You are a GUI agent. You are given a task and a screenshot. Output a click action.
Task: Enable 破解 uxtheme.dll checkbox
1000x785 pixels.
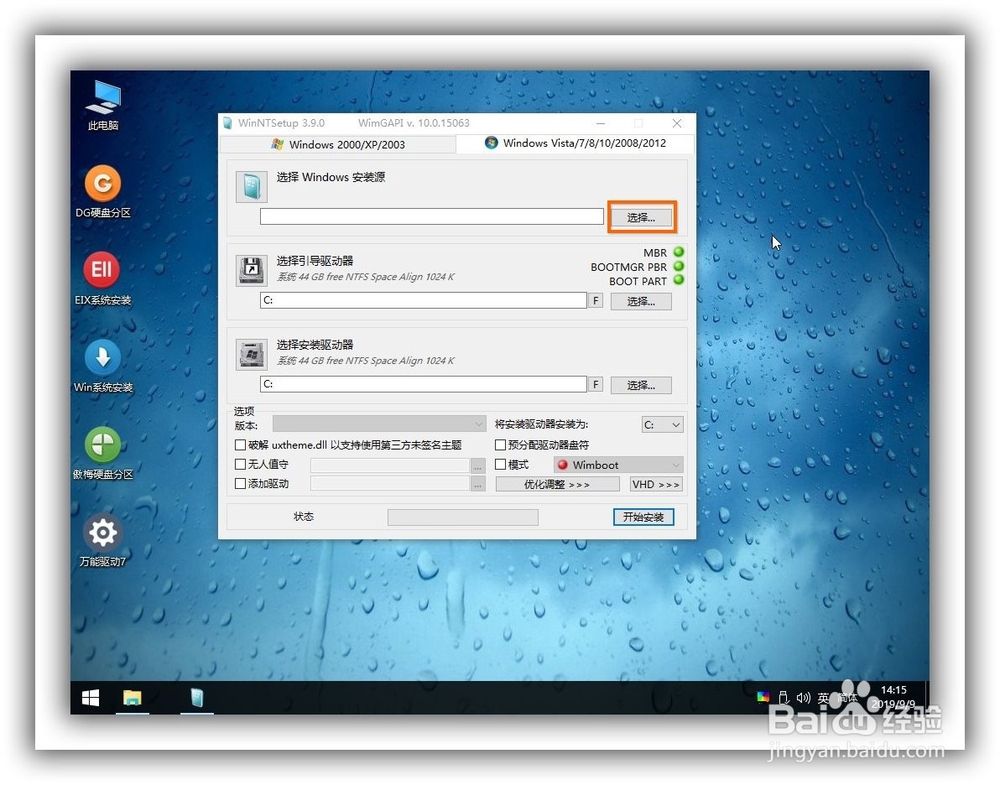[240, 445]
